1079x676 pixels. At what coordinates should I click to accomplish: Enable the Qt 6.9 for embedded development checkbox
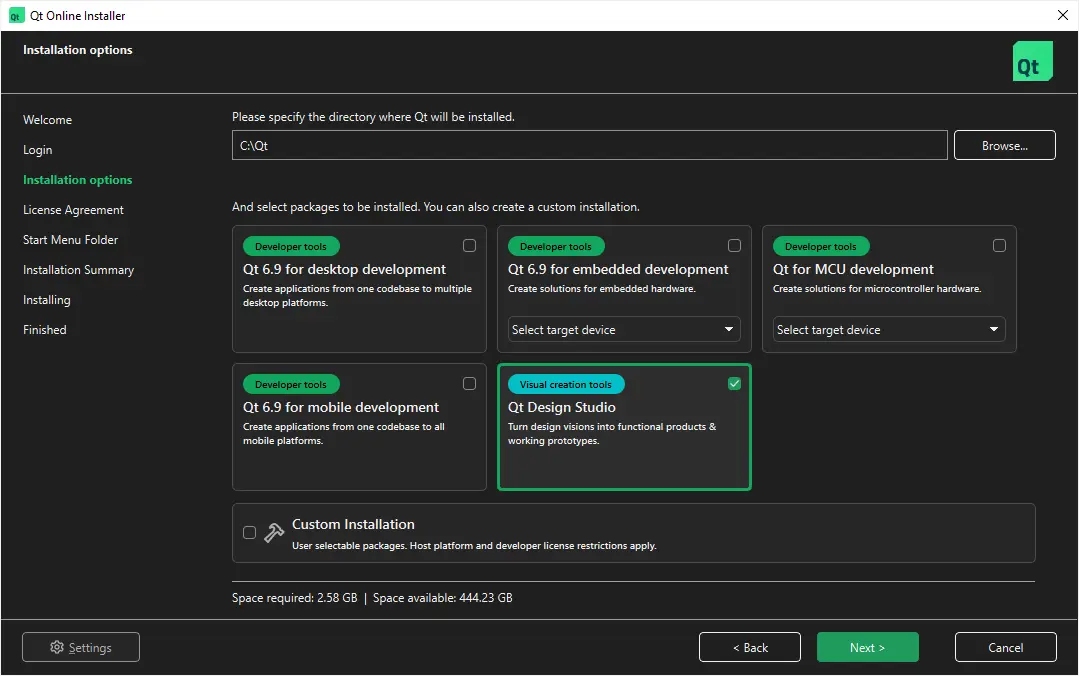(734, 245)
